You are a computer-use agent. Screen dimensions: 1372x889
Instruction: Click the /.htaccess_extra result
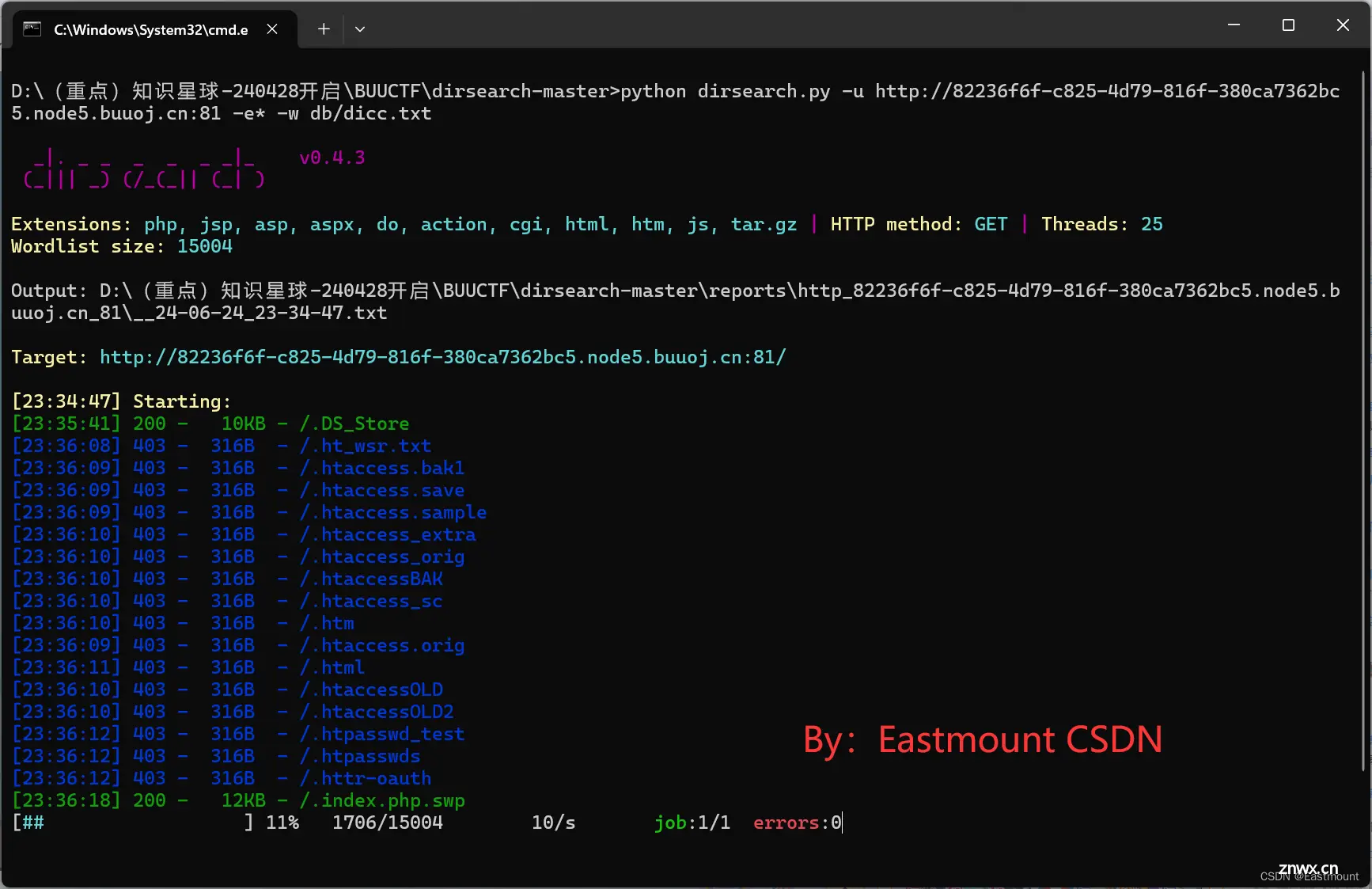tap(244, 534)
